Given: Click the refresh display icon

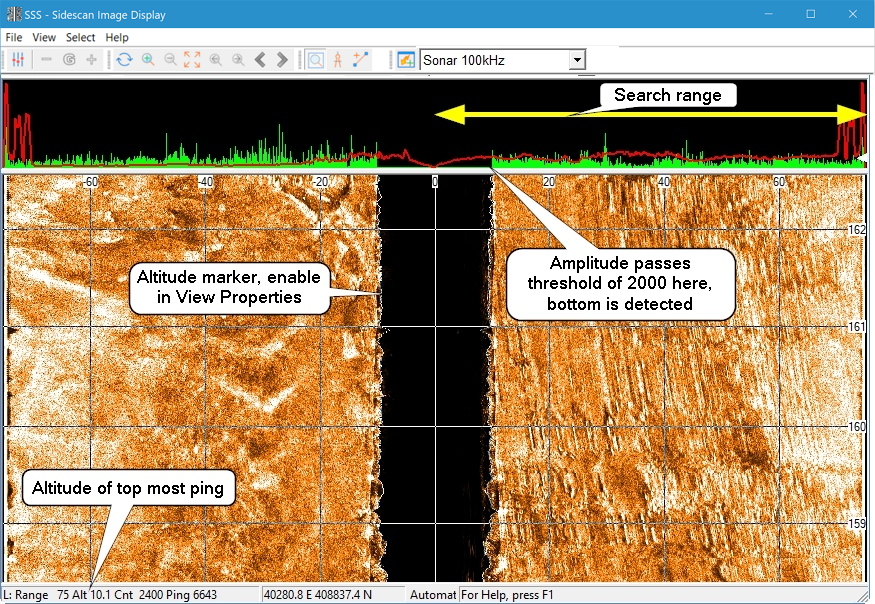Looking at the screenshot, I should (124, 60).
